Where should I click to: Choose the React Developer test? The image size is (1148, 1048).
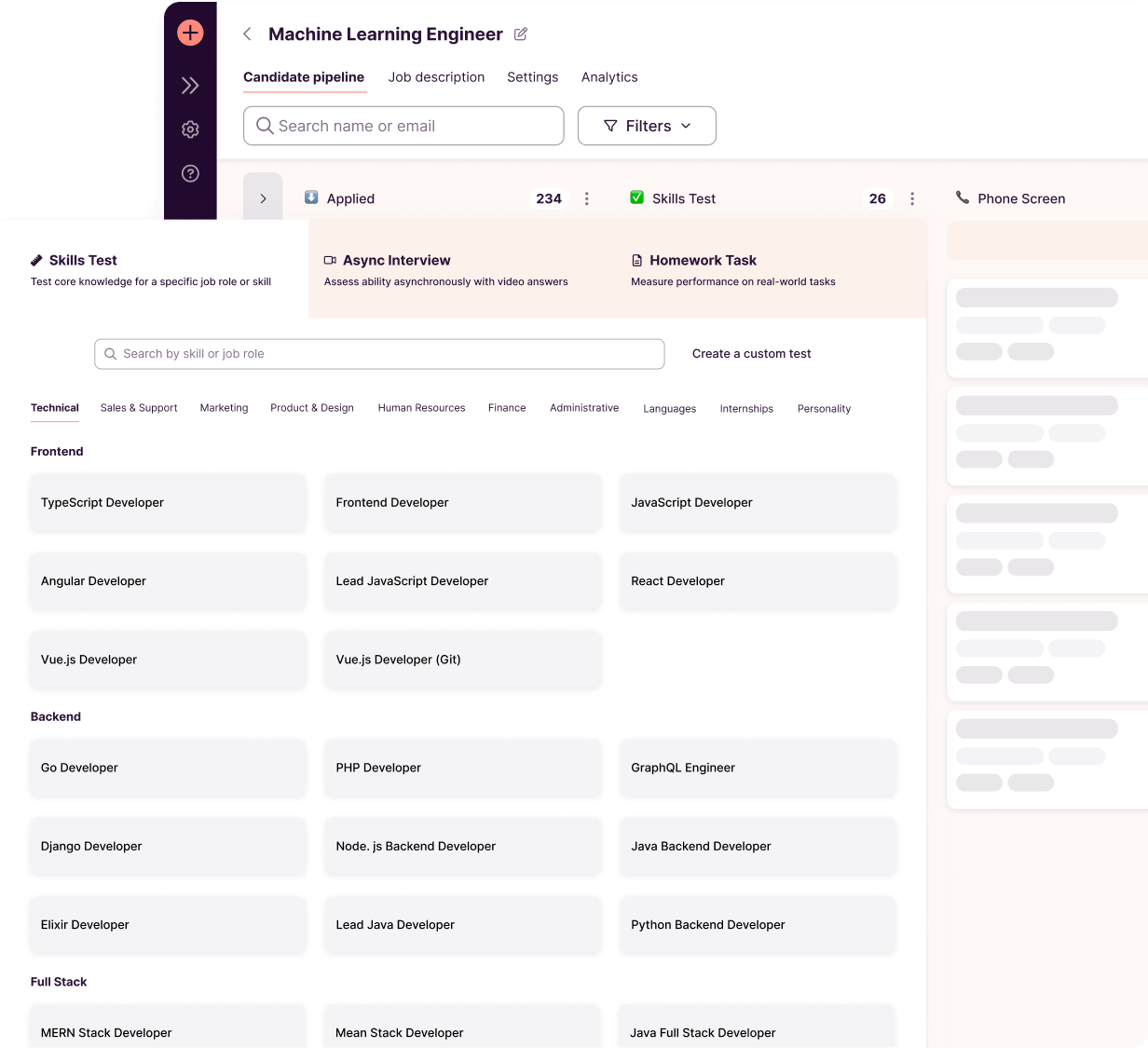pyautogui.click(x=758, y=581)
